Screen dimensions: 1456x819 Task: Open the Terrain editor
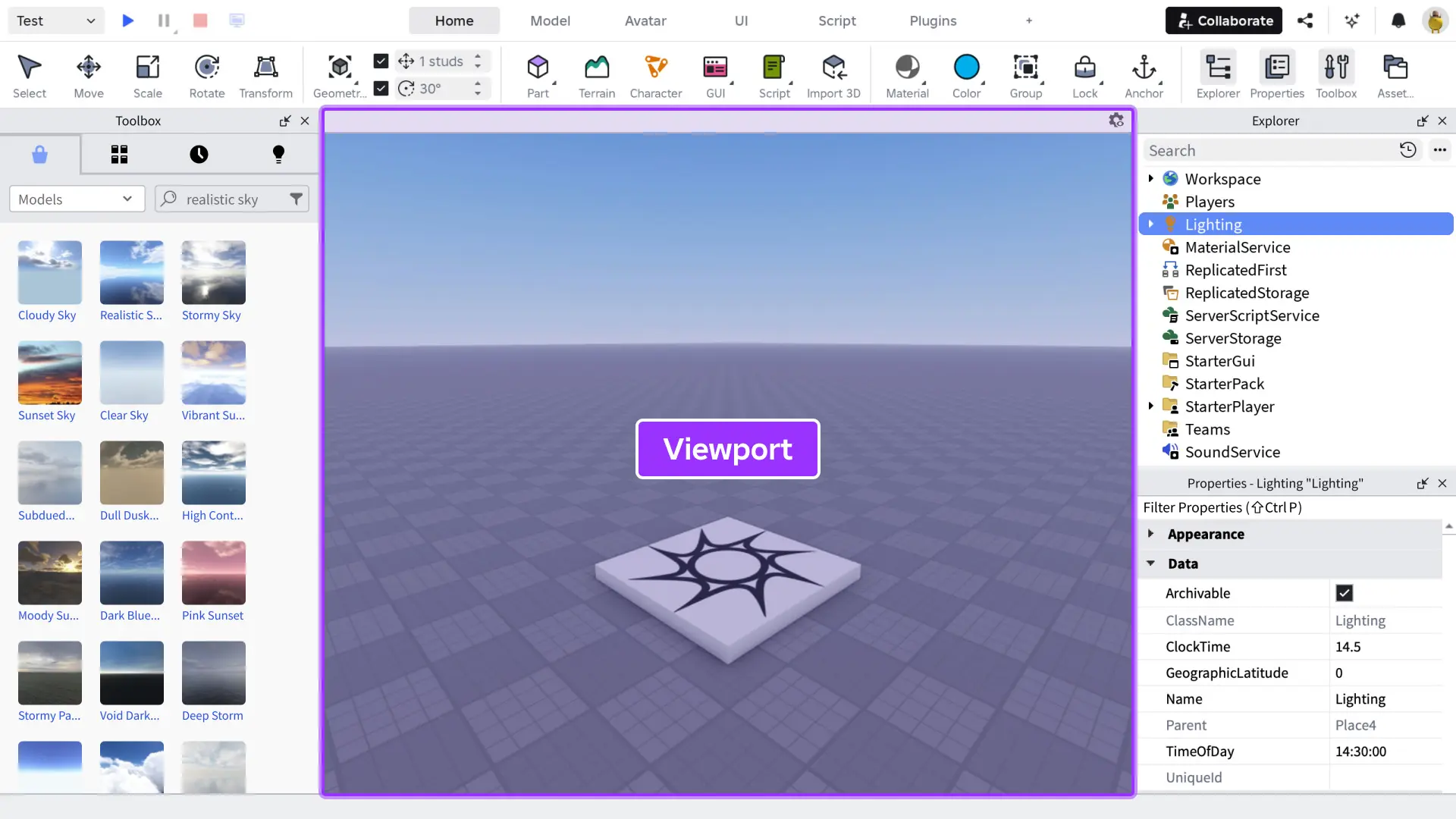click(x=597, y=74)
